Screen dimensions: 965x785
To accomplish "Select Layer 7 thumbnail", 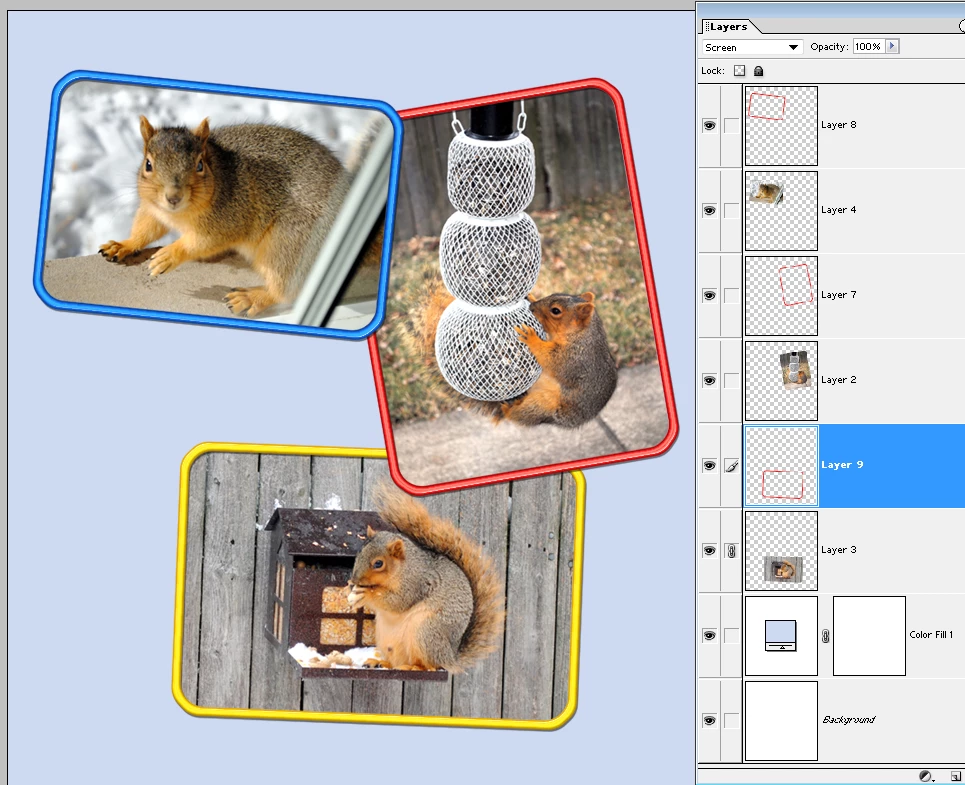I will point(782,296).
